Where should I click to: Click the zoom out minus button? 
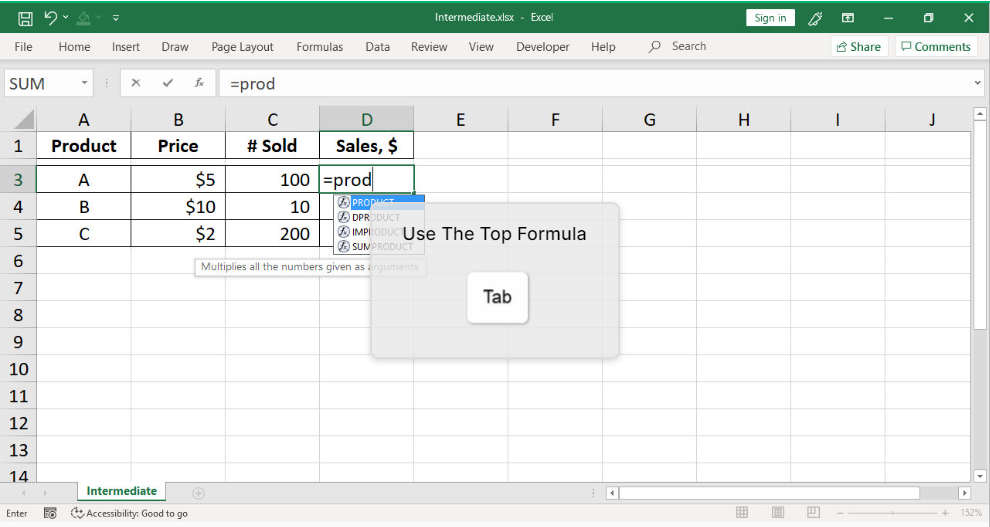[x=839, y=513]
